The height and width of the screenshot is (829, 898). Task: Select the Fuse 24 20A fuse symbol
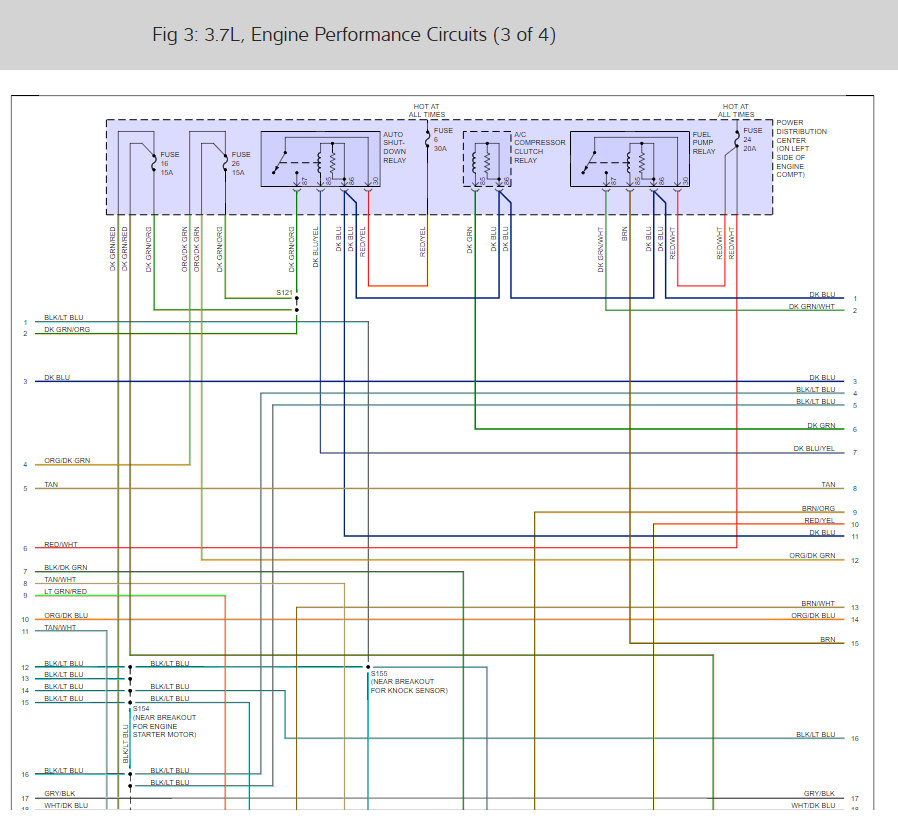736,139
